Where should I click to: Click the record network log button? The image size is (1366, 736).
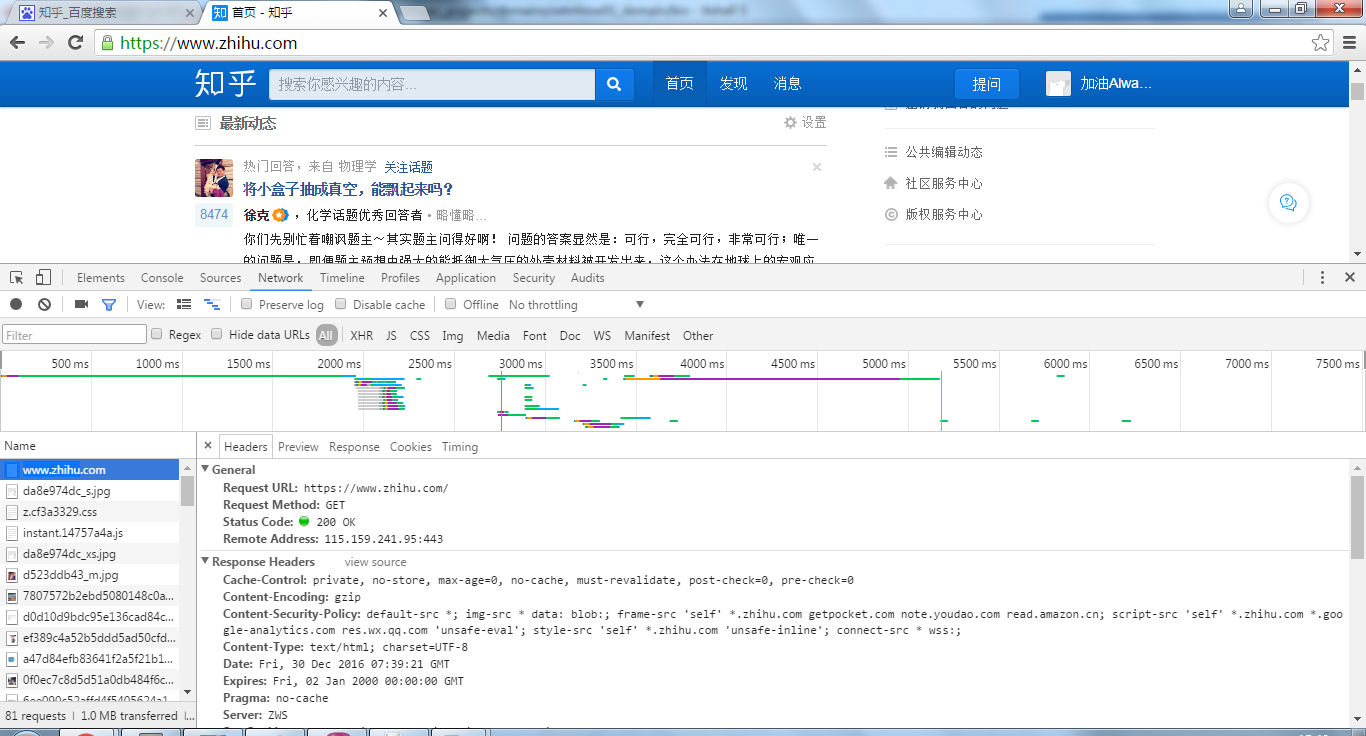point(16,305)
